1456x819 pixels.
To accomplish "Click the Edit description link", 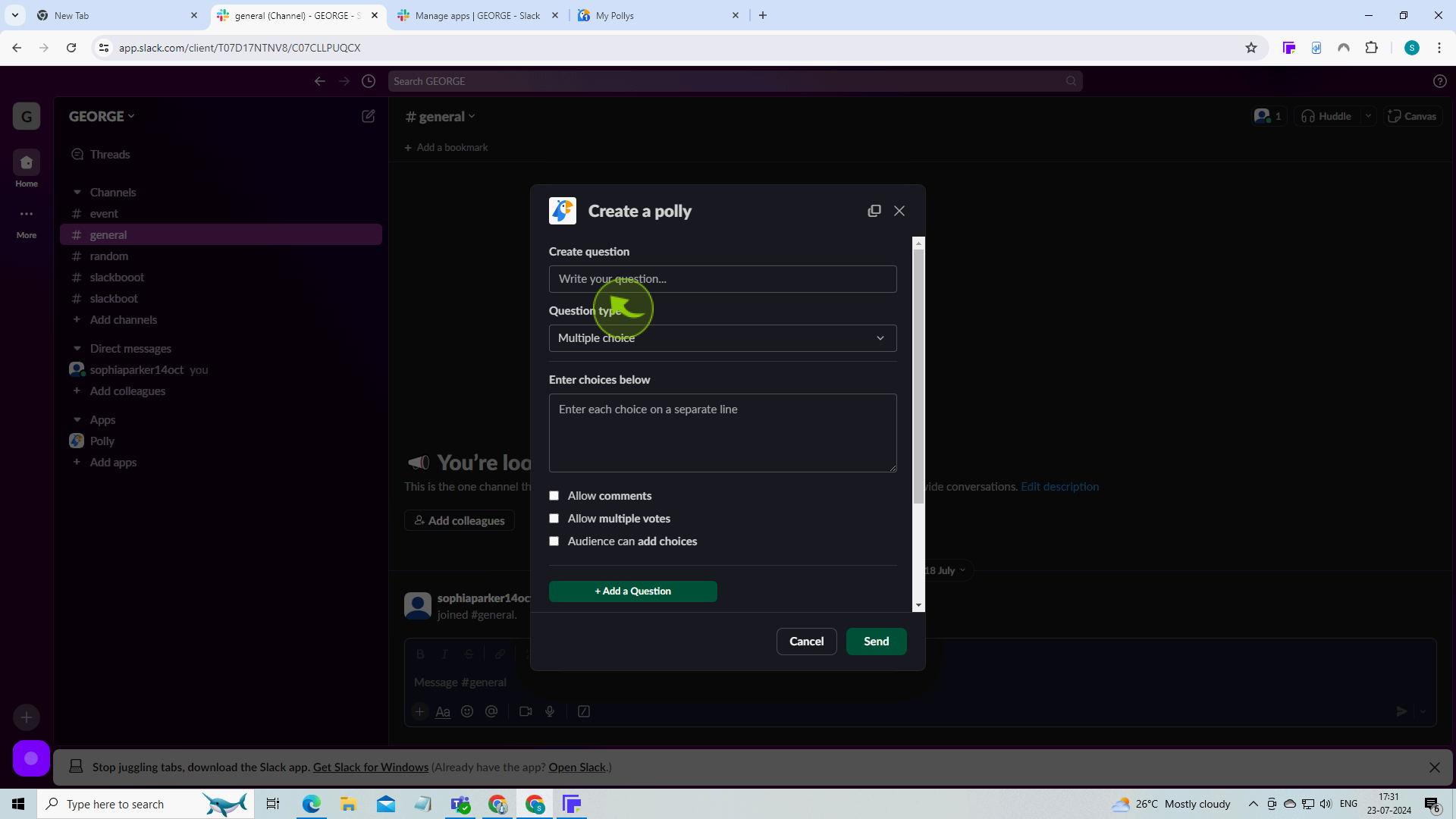I will click(1059, 487).
